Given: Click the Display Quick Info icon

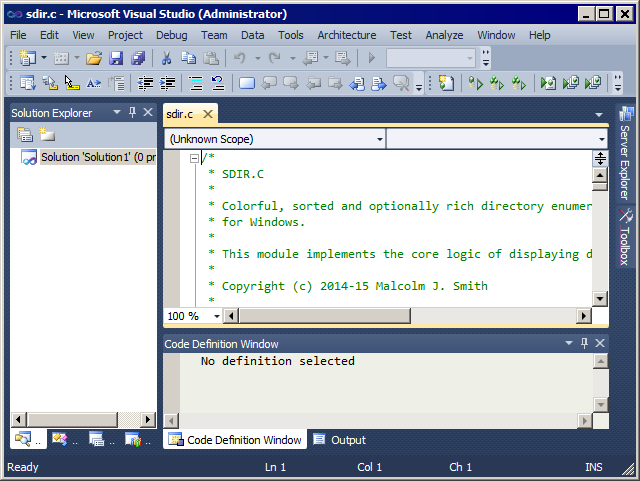Looking at the screenshot, I should 72,84.
